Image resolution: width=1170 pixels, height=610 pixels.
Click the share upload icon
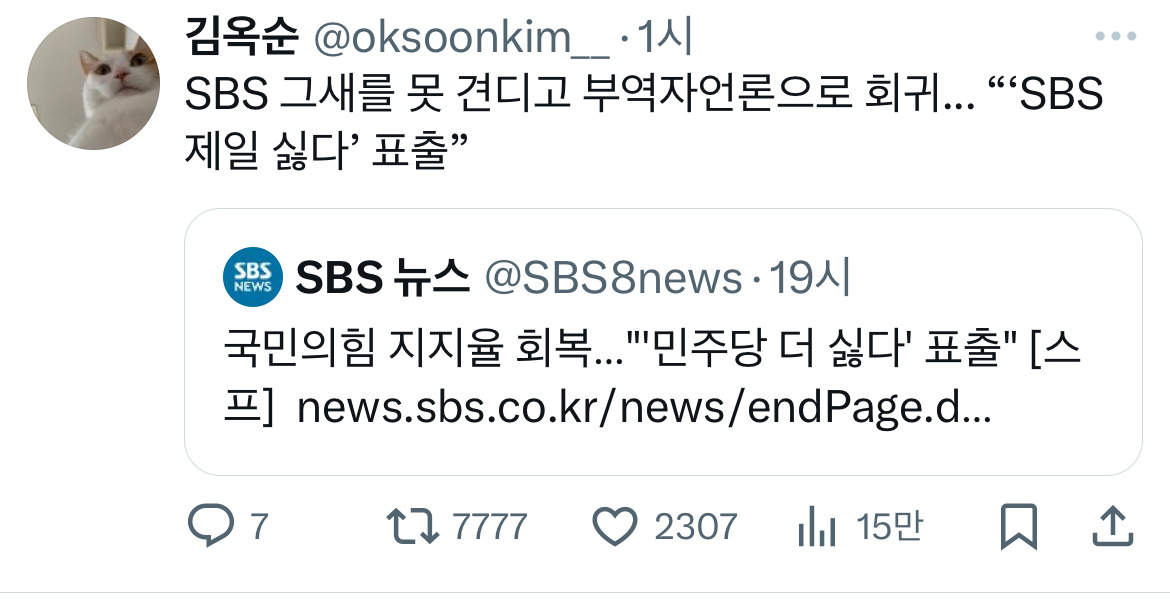[1113, 526]
